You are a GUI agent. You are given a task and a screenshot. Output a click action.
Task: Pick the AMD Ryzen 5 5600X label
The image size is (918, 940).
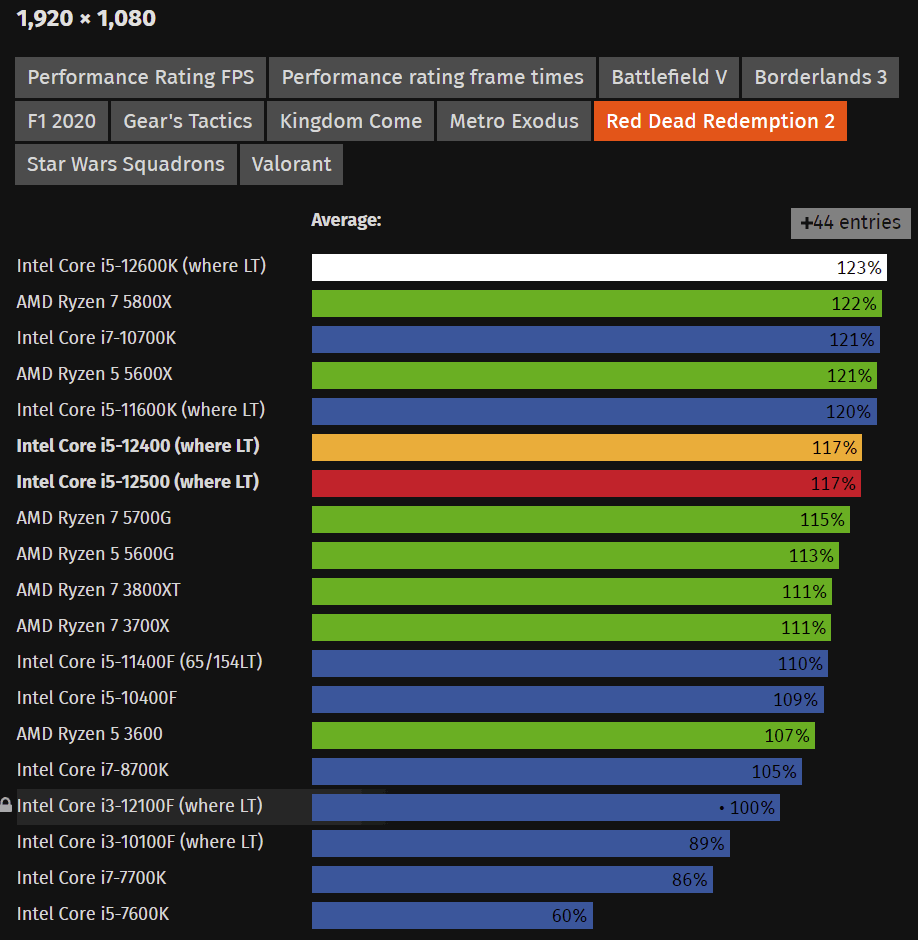coord(95,373)
